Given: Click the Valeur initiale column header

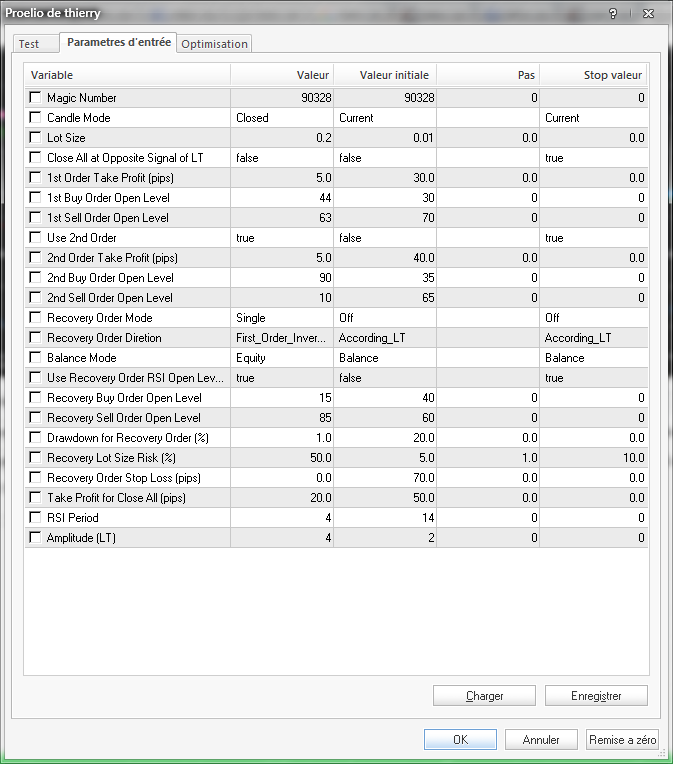Looking at the screenshot, I should point(385,75).
